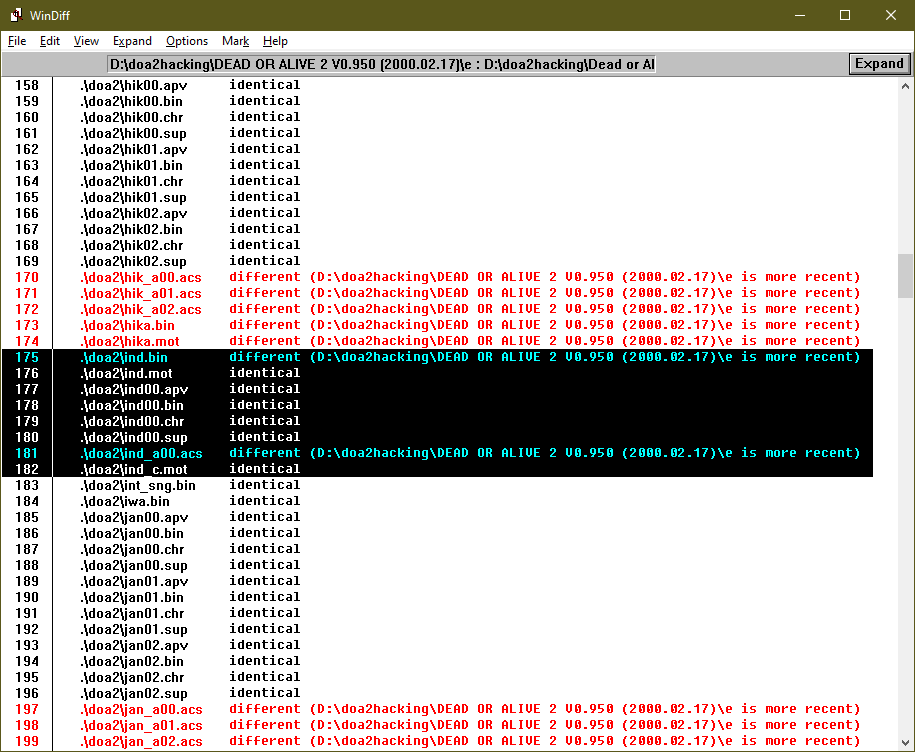The width and height of the screenshot is (915, 752).
Task: Select row .\doa2\jan00.chr
Action: point(437,549)
